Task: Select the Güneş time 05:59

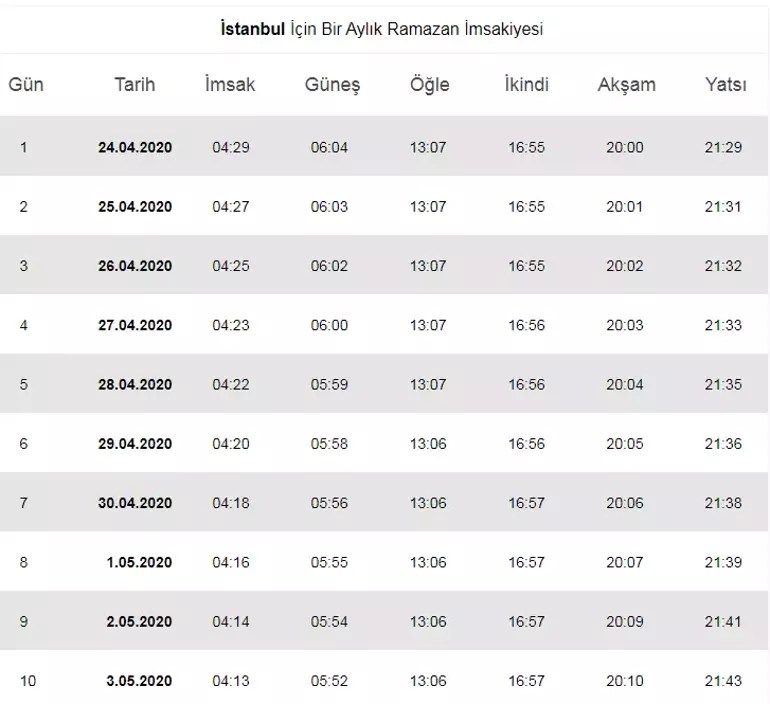Action: [x=329, y=384]
